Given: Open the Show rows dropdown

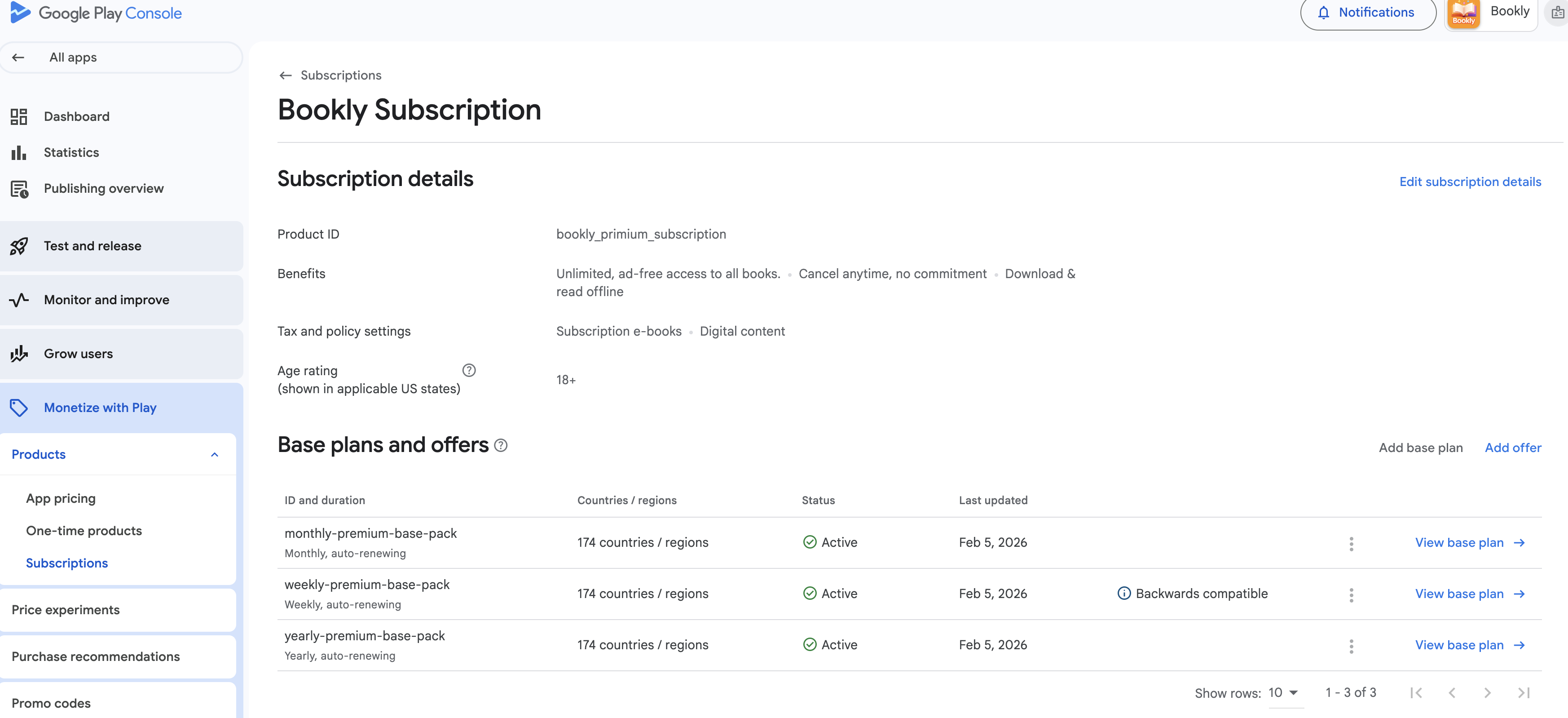Looking at the screenshot, I should (x=1285, y=693).
